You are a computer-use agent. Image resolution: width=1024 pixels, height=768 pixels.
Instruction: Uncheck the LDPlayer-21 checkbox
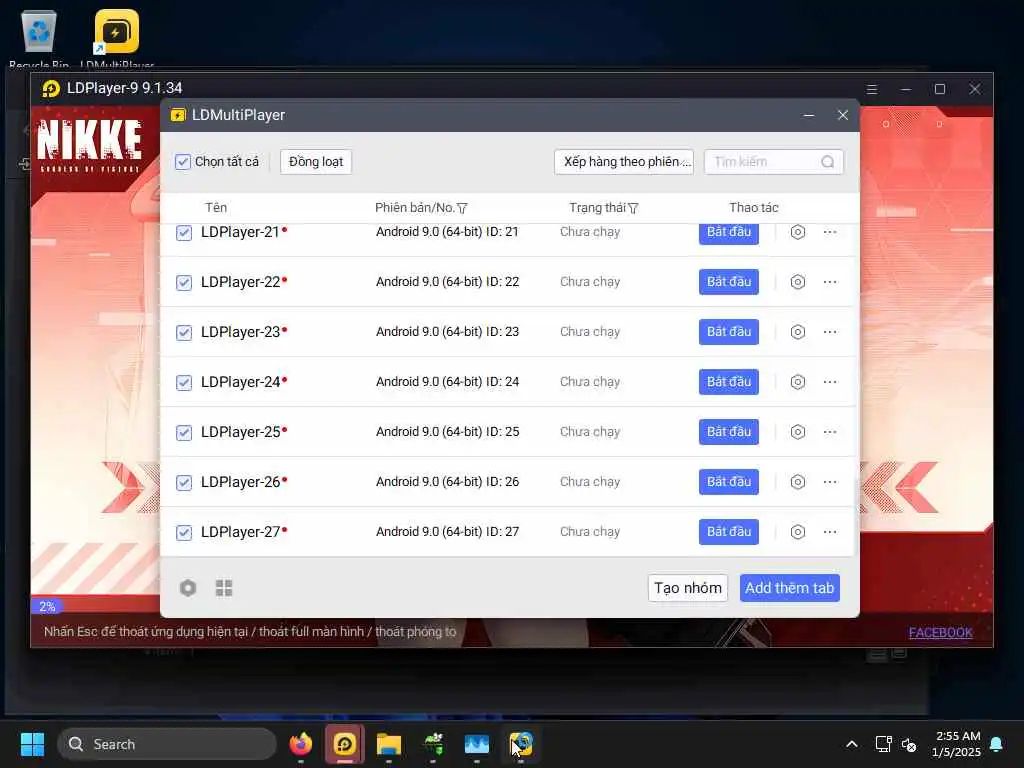pos(184,232)
